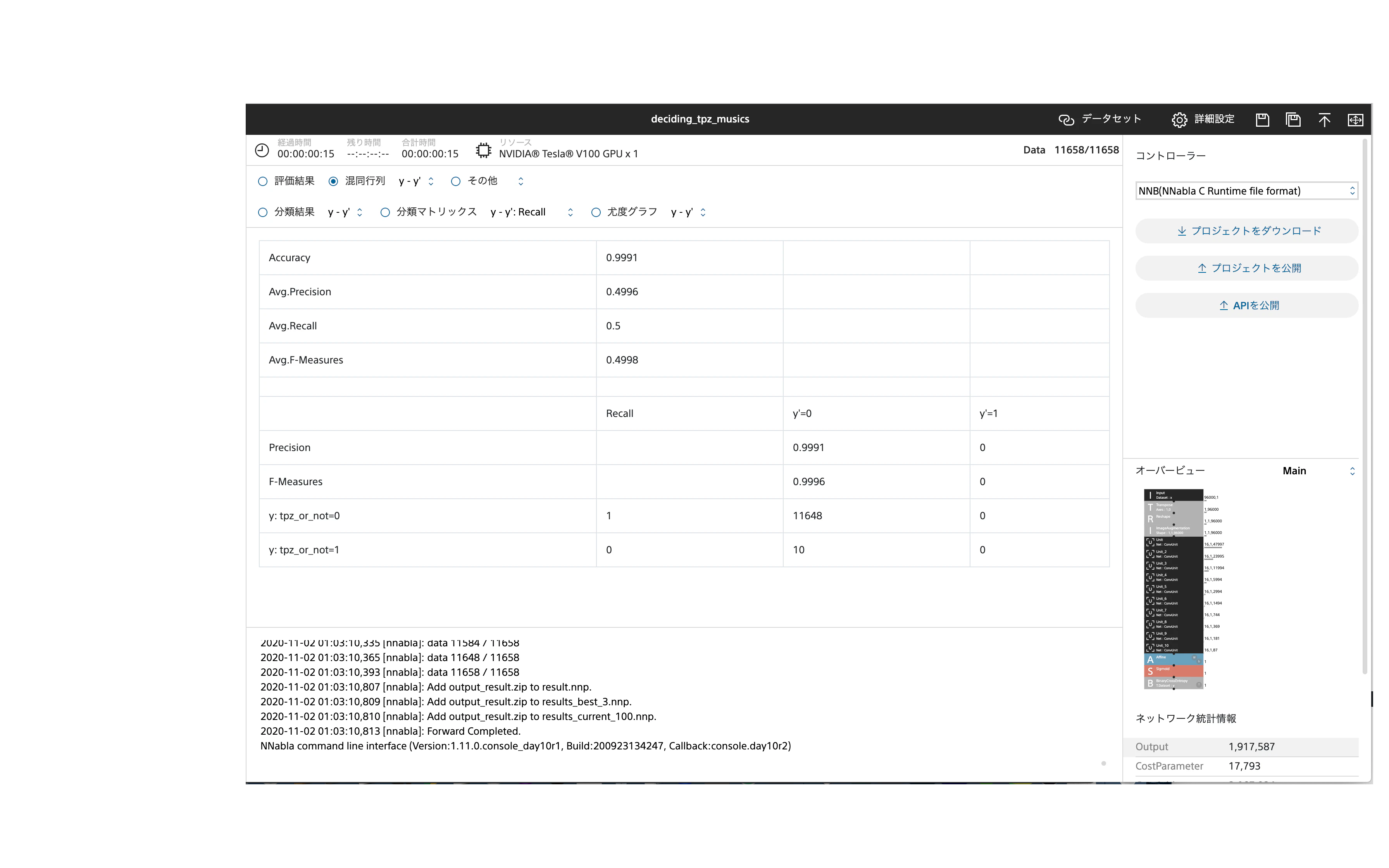Image resolution: width=1389 pixels, height=868 pixels.
Task: Select the Unit_10 ConvUnit layer in overview
Action: (1173, 648)
